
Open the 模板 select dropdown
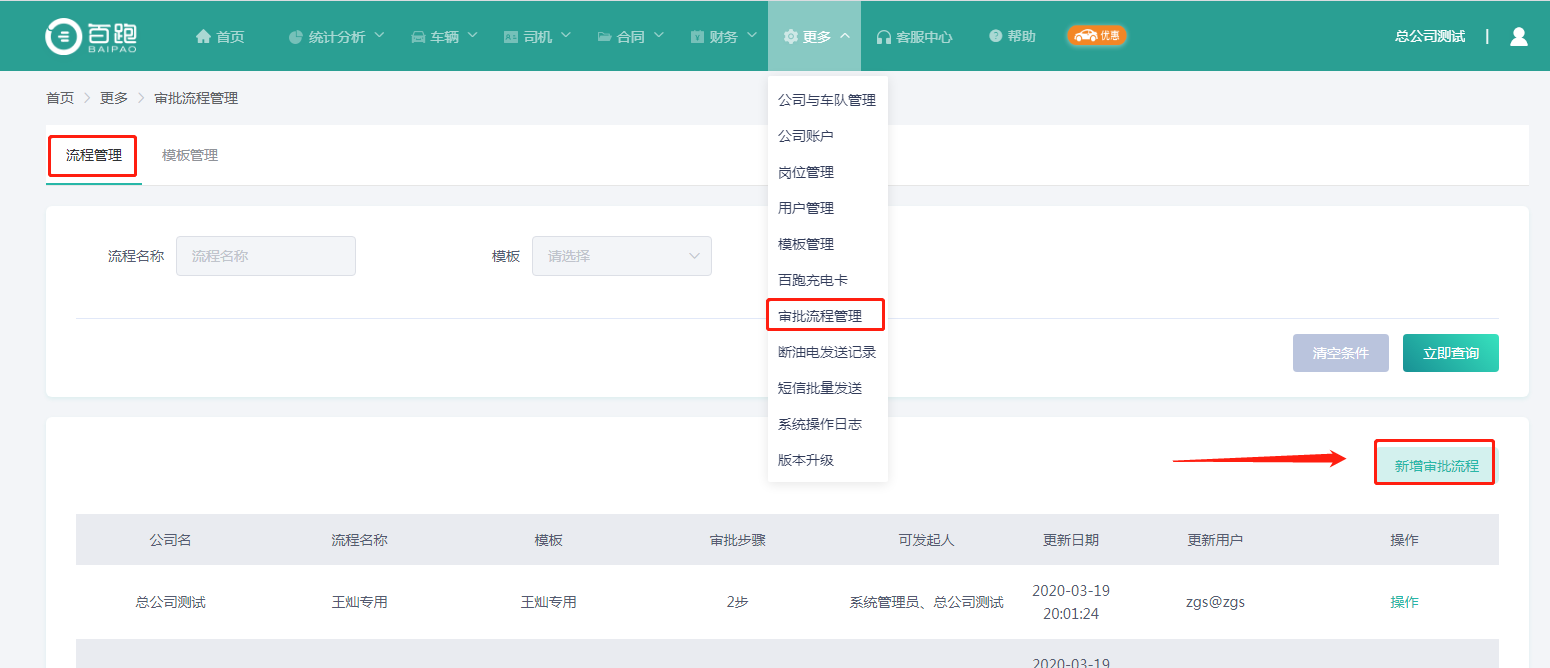pyautogui.click(x=621, y=256)
